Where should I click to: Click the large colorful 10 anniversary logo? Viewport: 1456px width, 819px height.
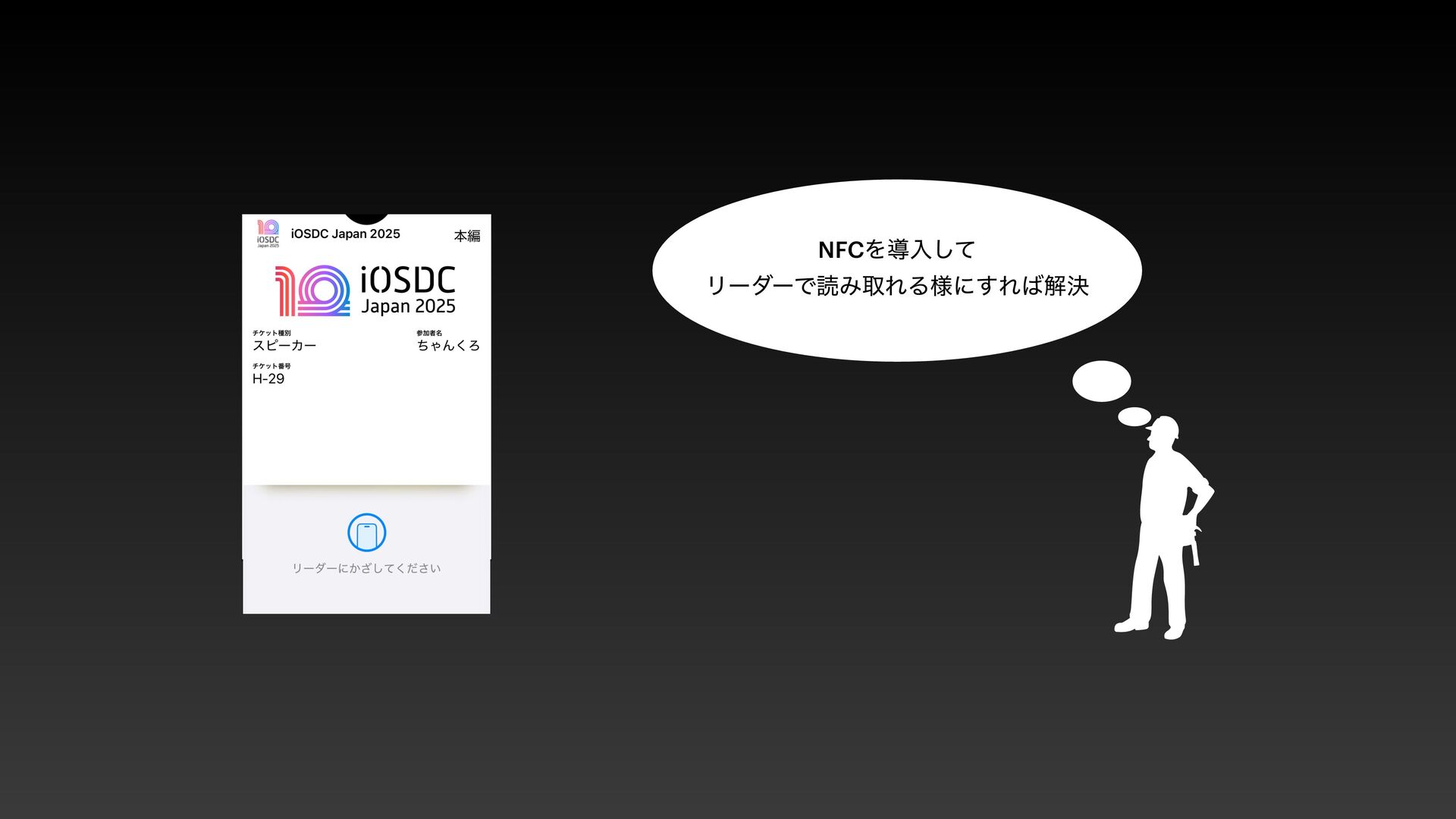pos(312,290)
